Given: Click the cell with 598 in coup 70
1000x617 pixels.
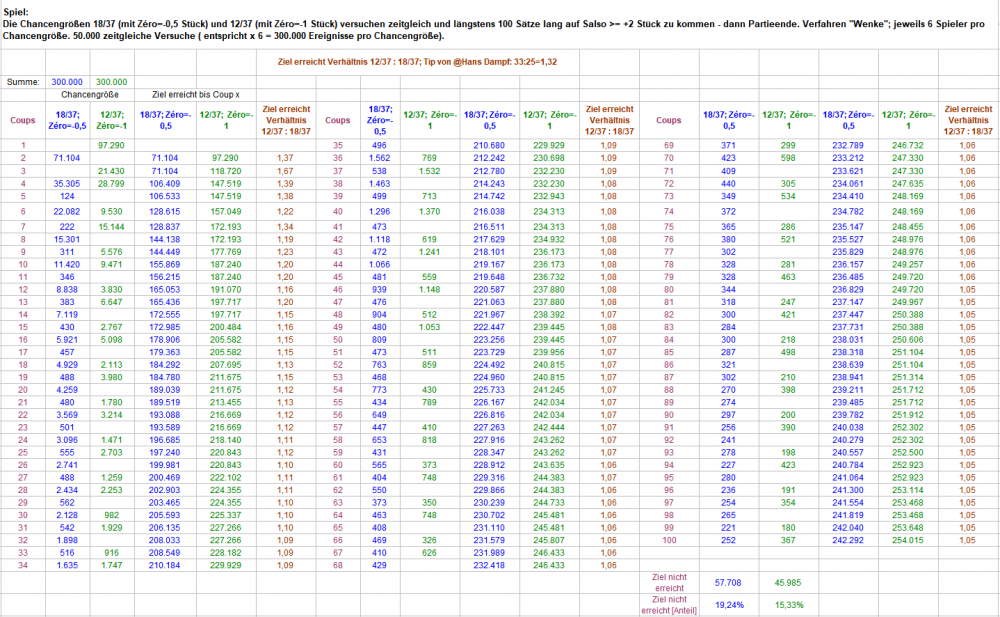Looking at the screenshot, I should pos(788,158).
